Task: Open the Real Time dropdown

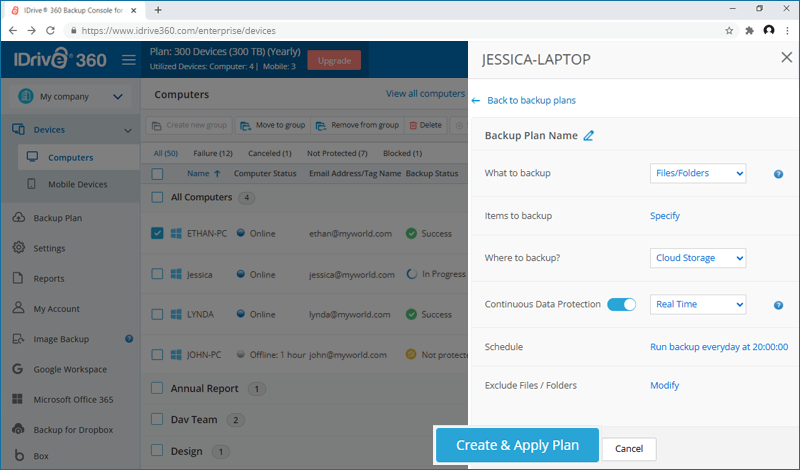Action: (697, 305)
